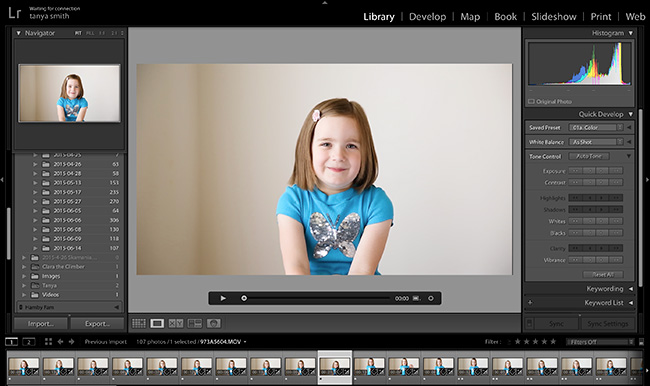The image size is (650, 386).
Task: Switch to Grid view in the toolbar
Action: (x=138, y=323)
